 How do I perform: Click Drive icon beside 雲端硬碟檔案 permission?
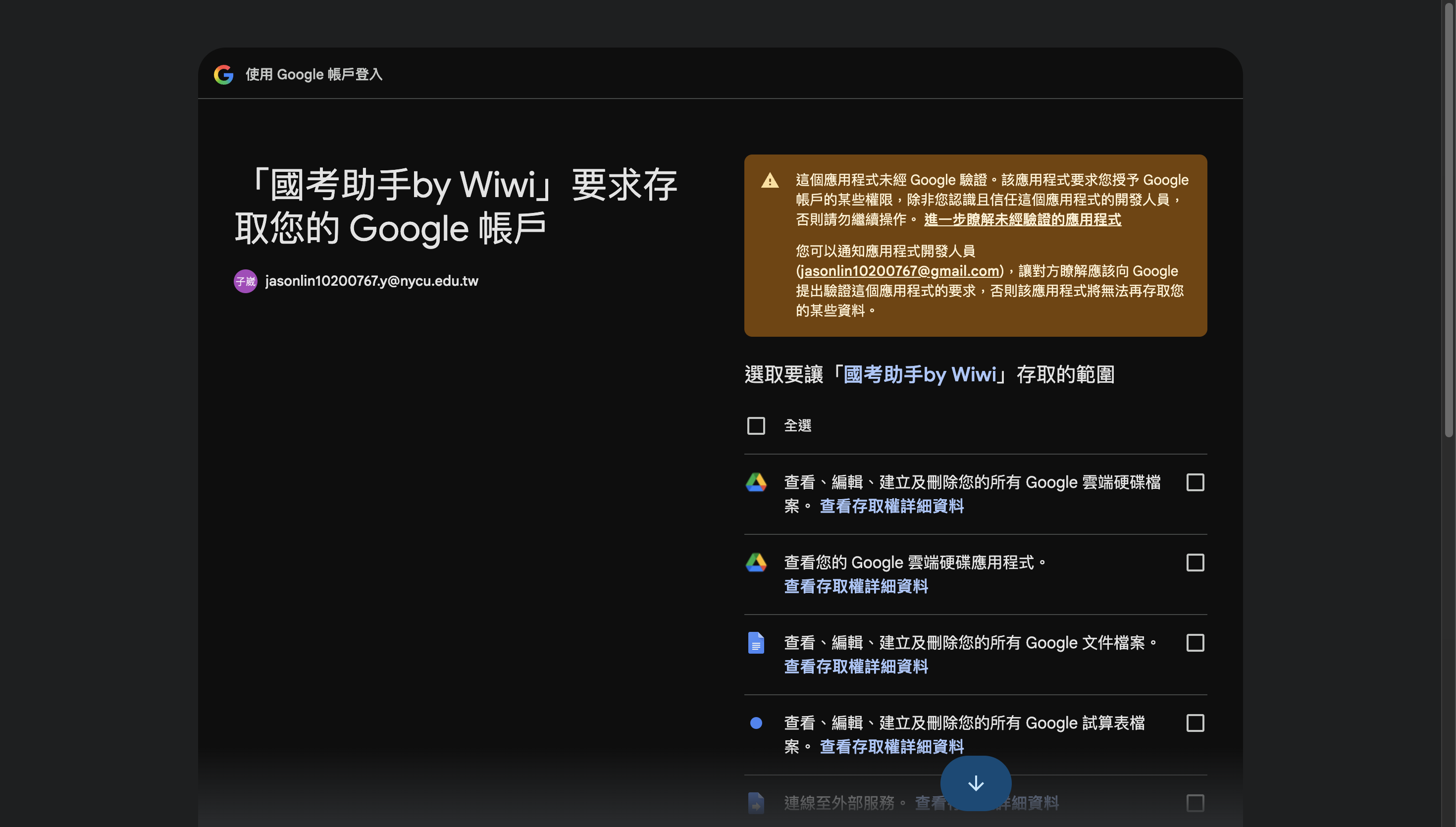click(x=756, y=482)
